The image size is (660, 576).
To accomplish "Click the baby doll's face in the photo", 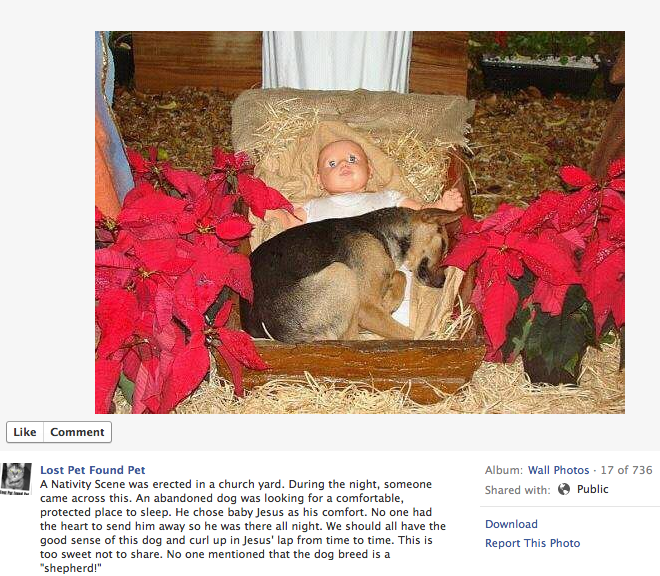I will click(343, 167).
